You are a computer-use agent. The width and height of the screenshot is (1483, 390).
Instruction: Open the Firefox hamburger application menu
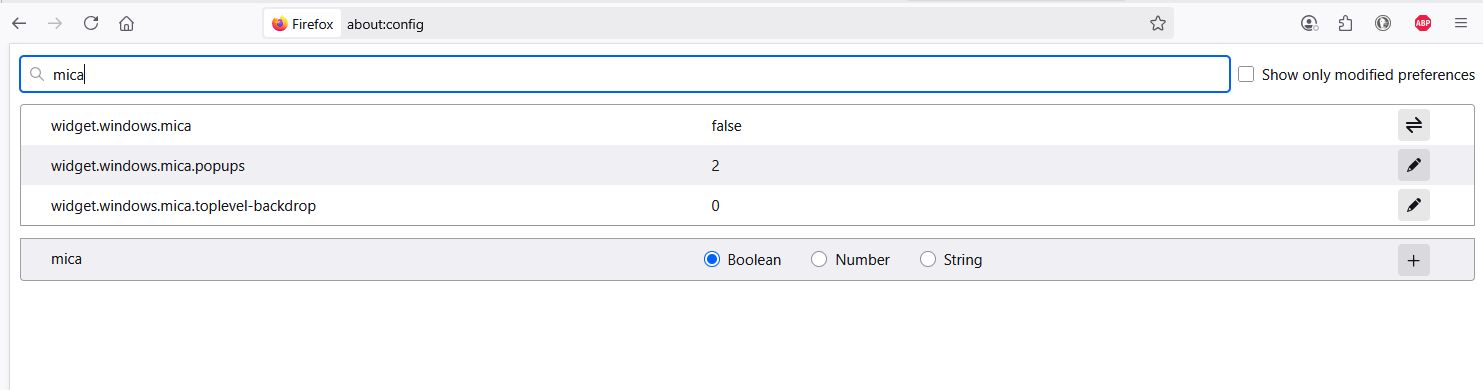click(x=1459, y=24)
